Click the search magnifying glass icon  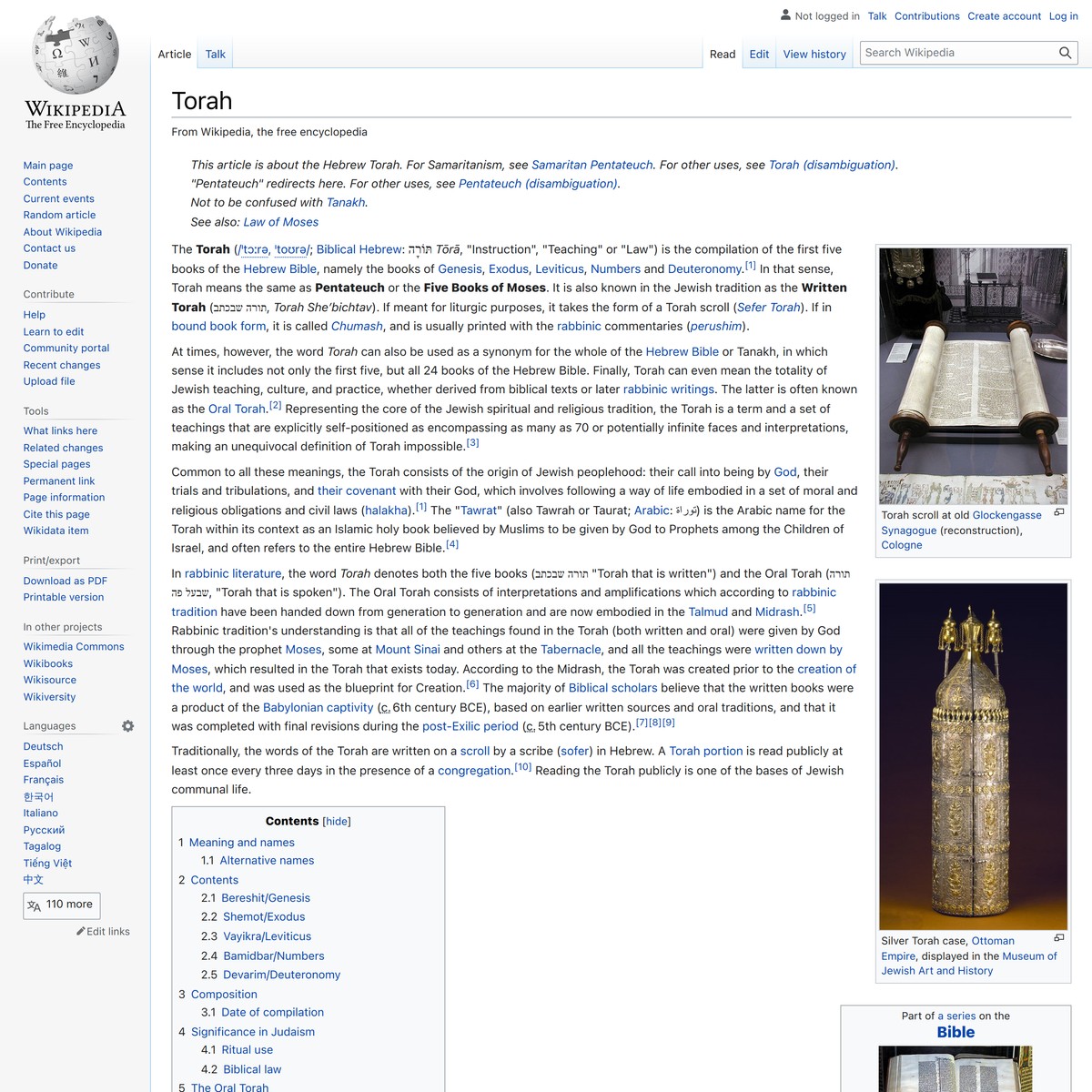pyautogui.click(x=1065, y=53)
